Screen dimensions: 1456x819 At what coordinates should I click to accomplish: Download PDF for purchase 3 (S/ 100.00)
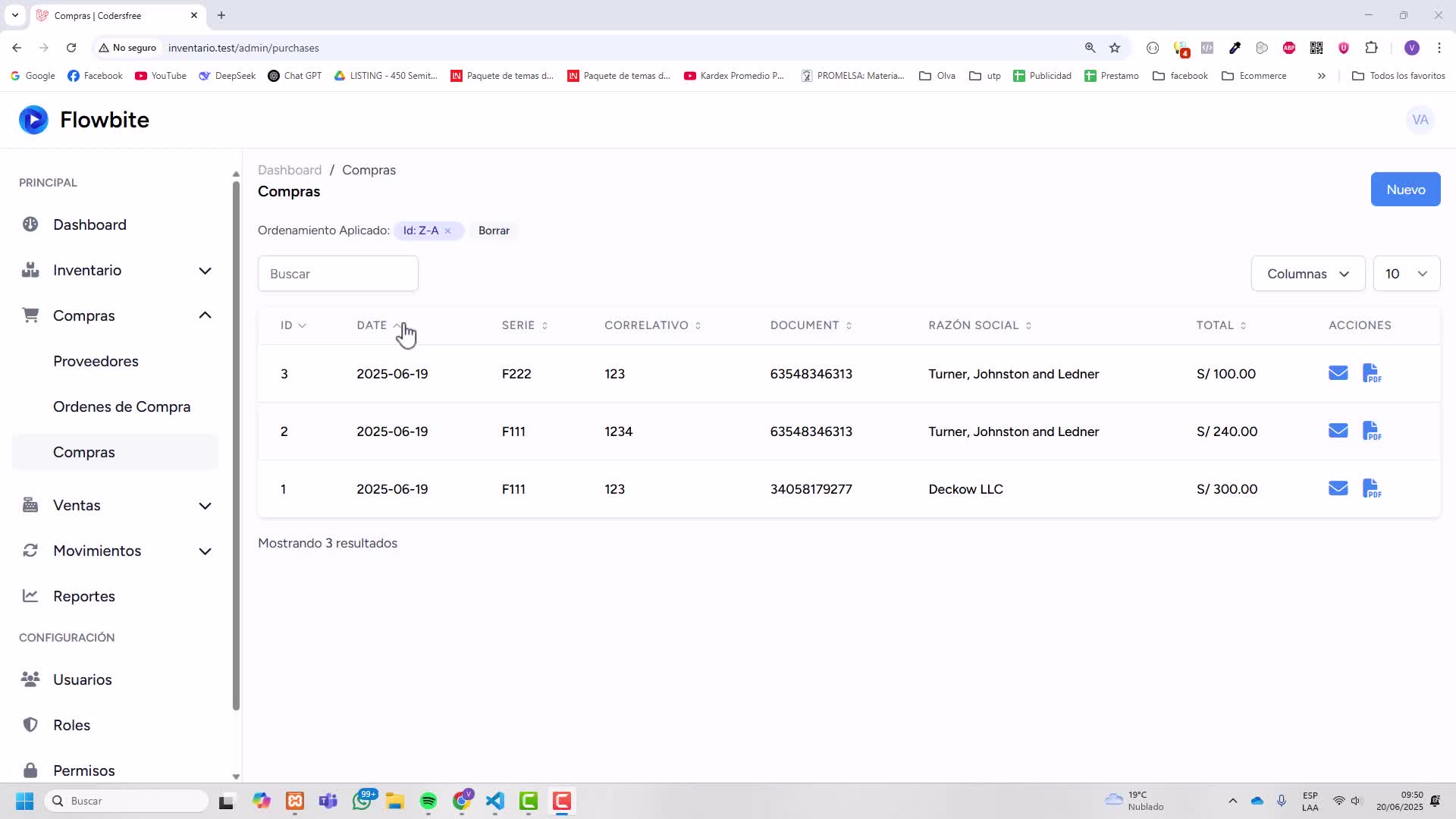click(1372, 373)
